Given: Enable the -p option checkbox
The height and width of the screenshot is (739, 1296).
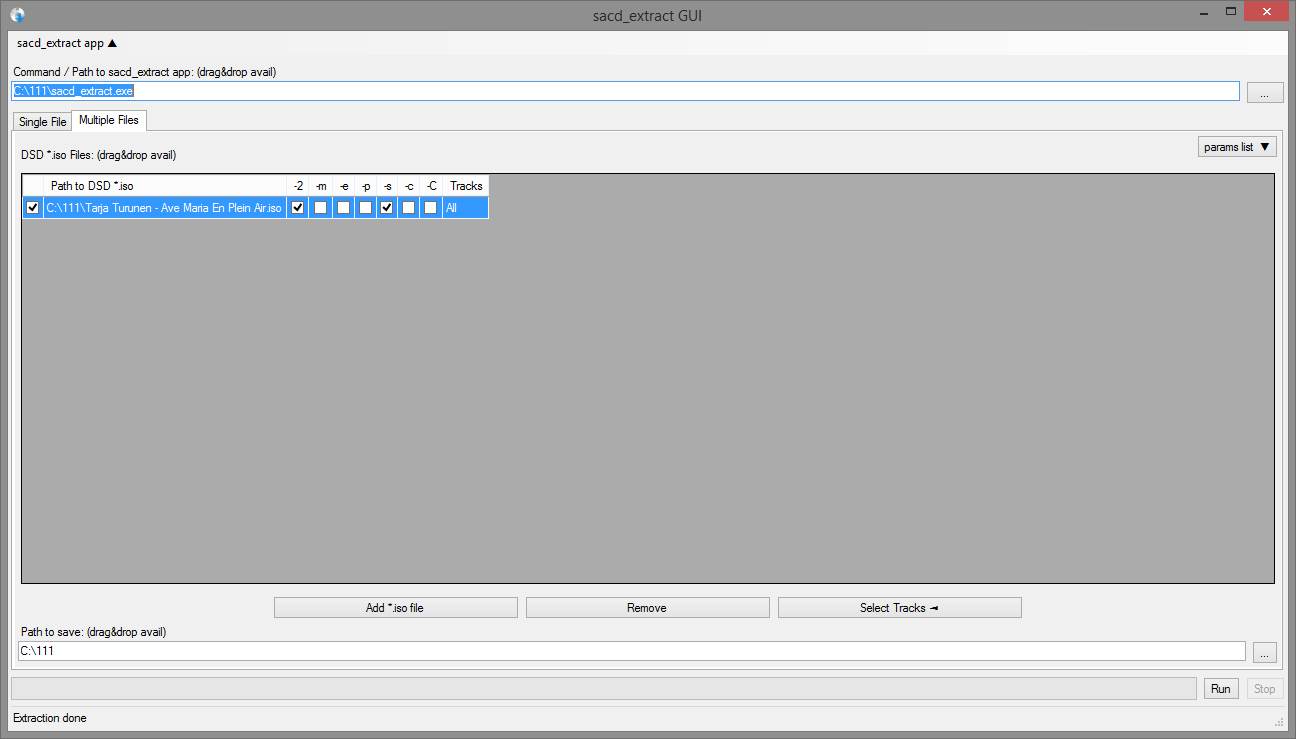Looking at the screenshot, I should click(x=365, y=208).
